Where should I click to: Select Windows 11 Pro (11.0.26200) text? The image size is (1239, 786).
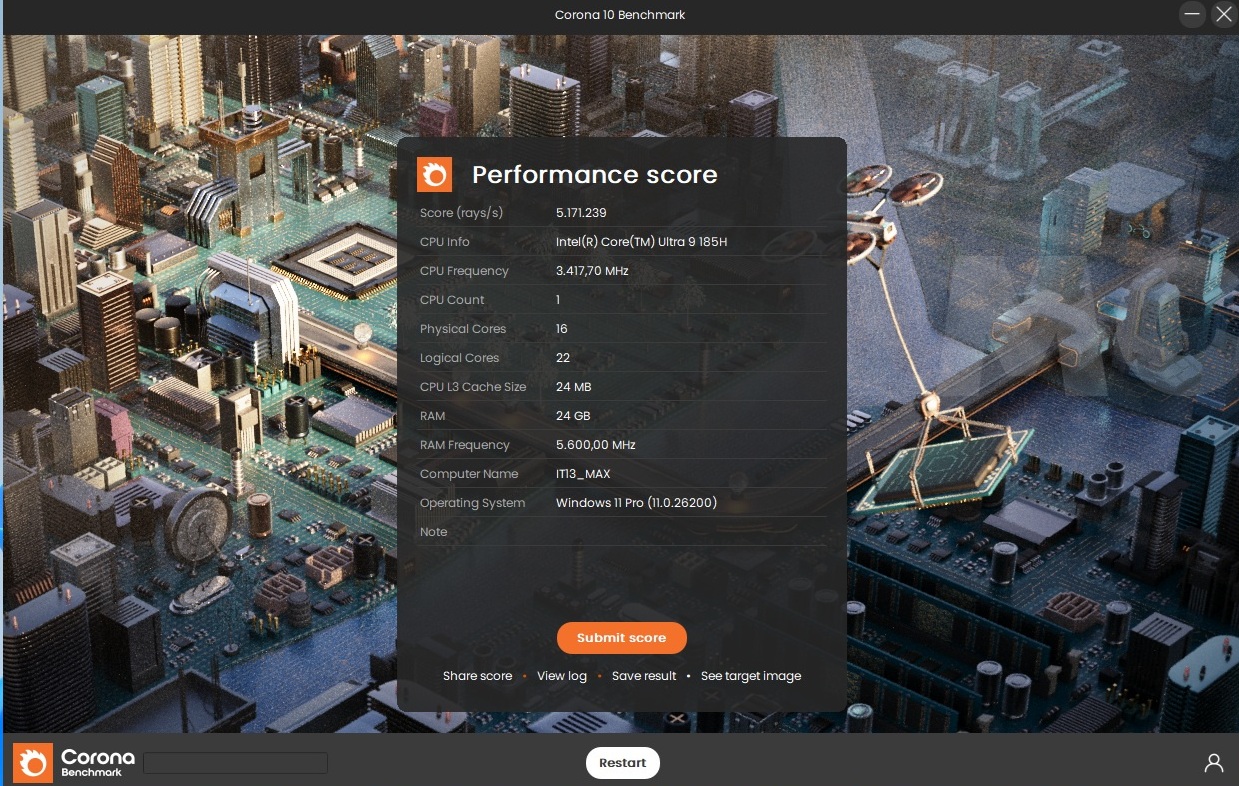click(x=636, y=503)
